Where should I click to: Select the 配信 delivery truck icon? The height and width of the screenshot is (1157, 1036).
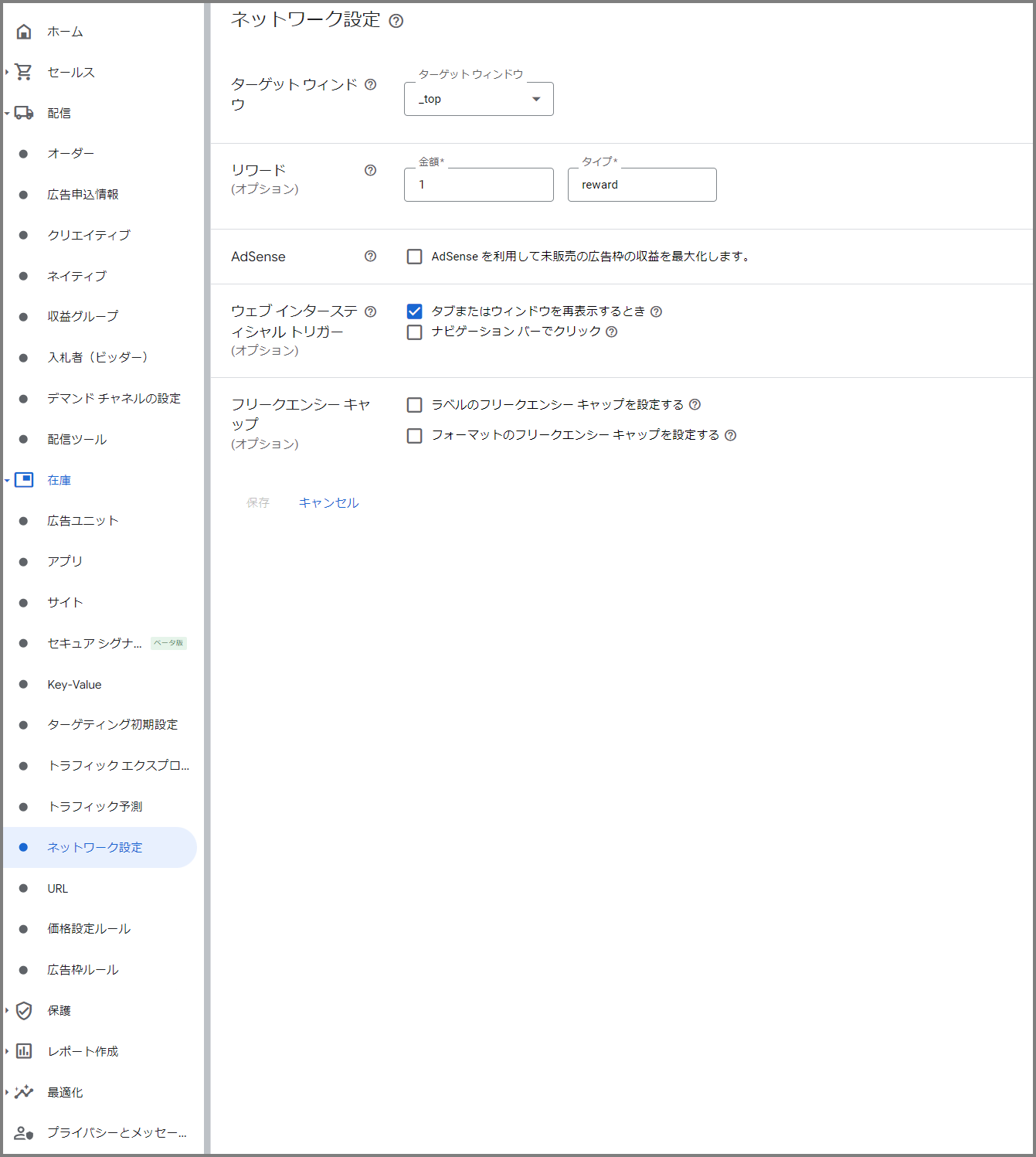23,112
